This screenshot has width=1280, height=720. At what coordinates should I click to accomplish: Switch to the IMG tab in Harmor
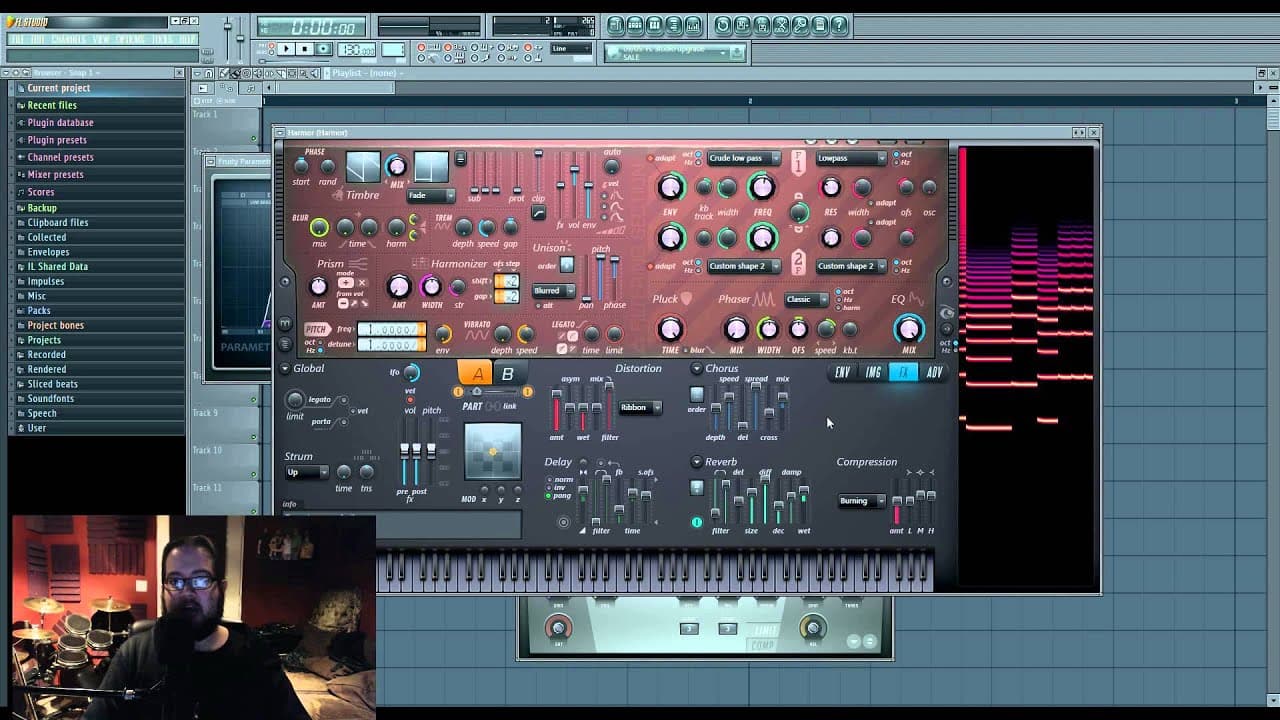(x=874, y=373)
